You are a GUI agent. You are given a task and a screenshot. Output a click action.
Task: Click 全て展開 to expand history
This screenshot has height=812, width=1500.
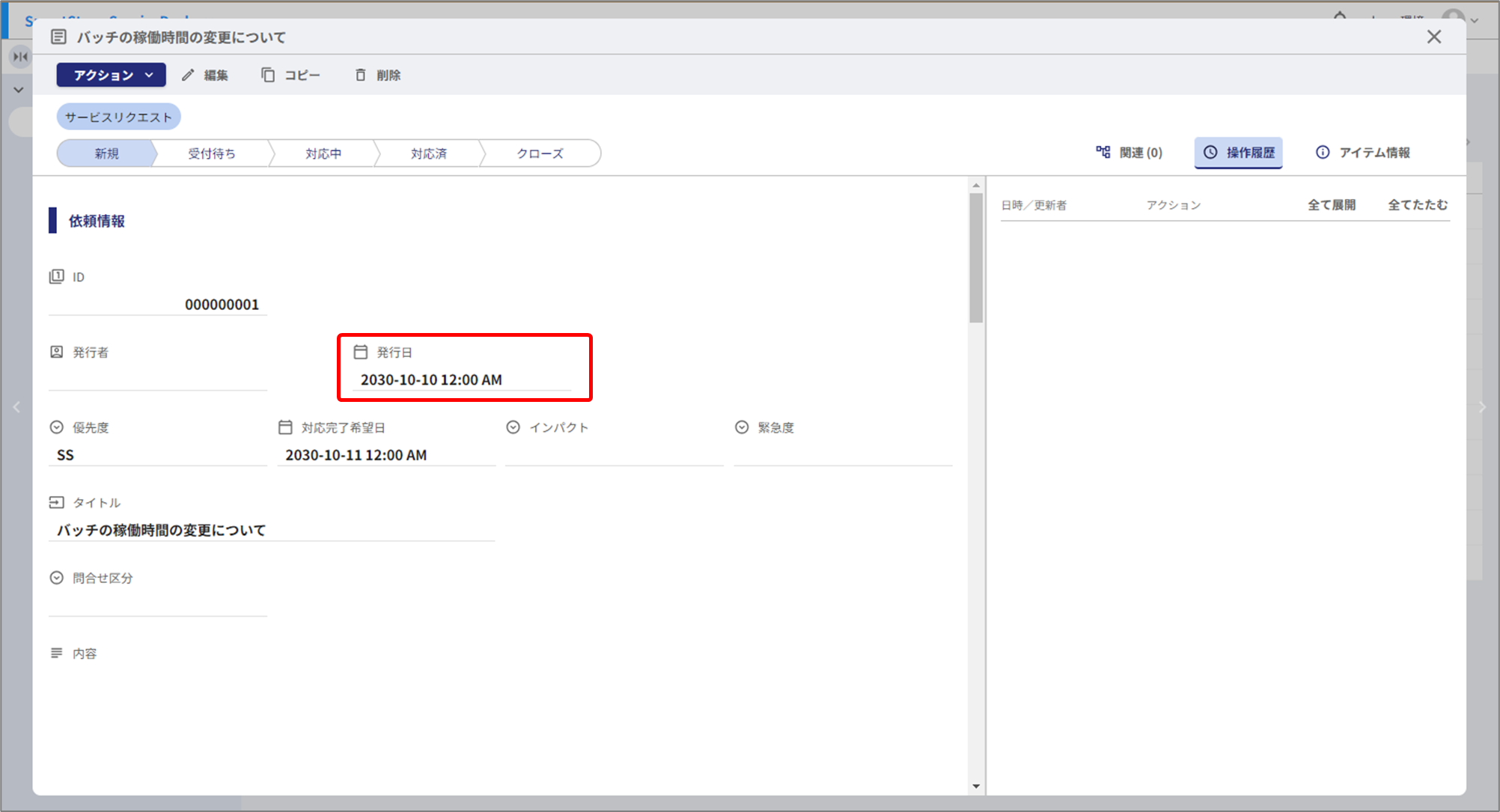pyautogui.click(x=1331, y=204)
